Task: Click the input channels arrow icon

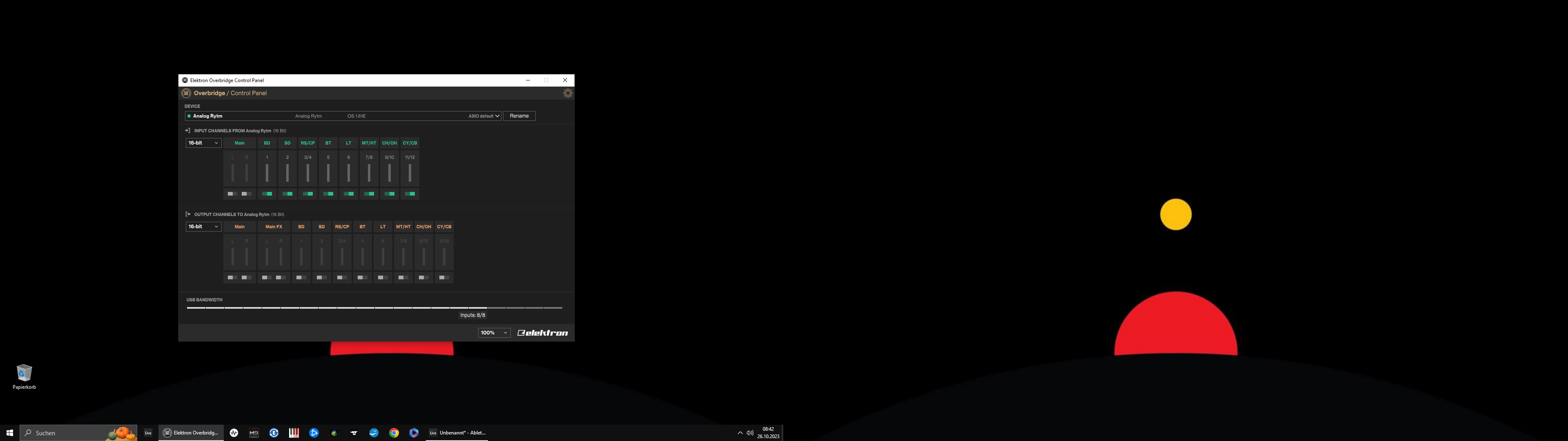Action: click(x=187, y=130)
